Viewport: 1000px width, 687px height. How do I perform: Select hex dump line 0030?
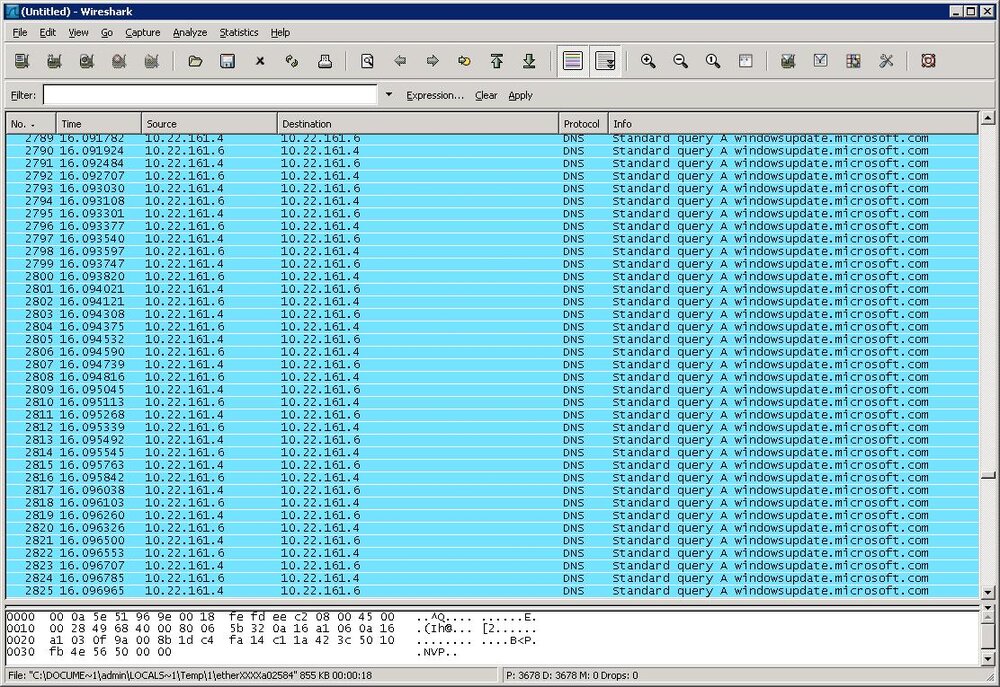(x=232, y=652)
